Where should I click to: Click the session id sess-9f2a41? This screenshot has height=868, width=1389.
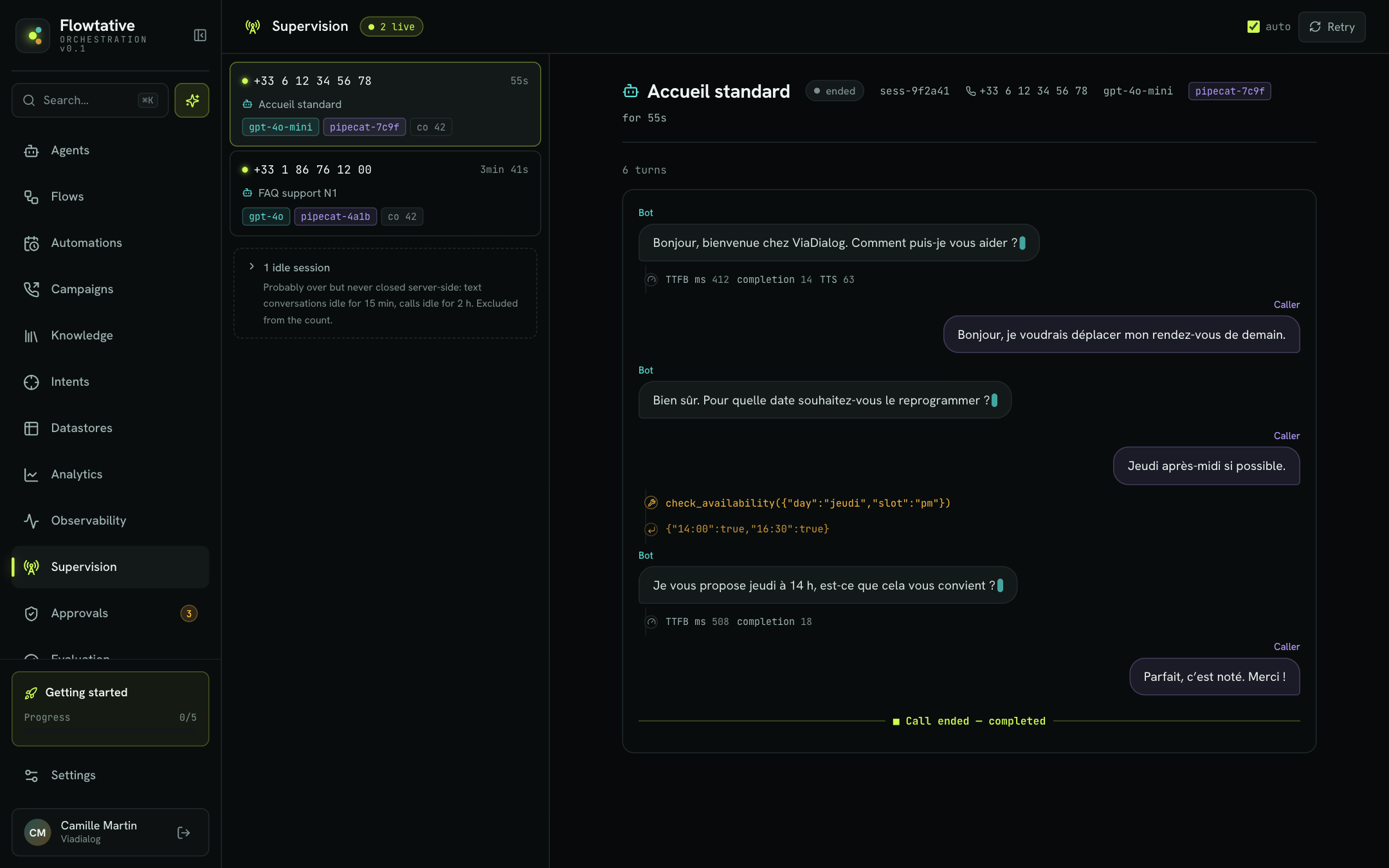click(x=914, y=91)
